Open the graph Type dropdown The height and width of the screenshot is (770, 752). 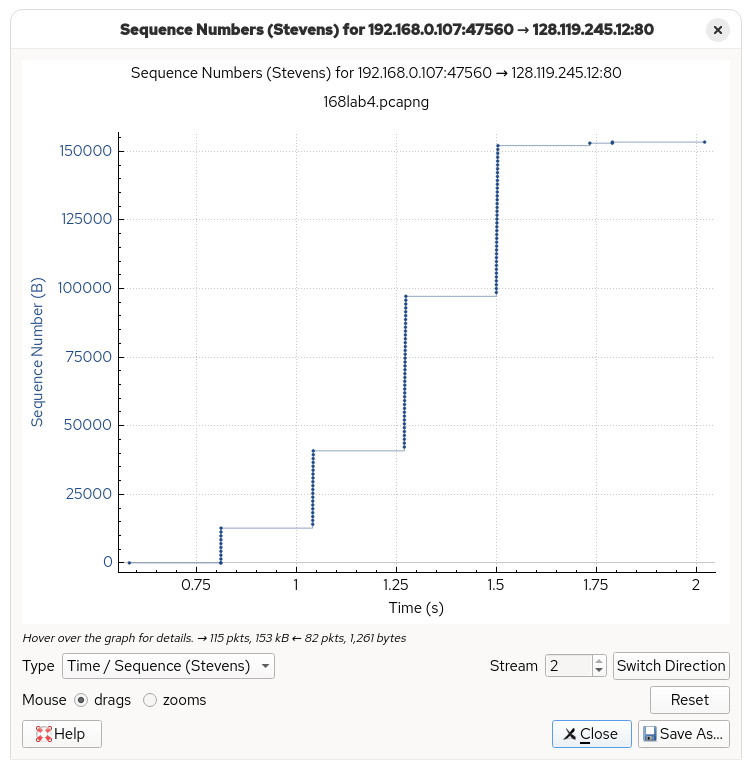tap(168, 666)
